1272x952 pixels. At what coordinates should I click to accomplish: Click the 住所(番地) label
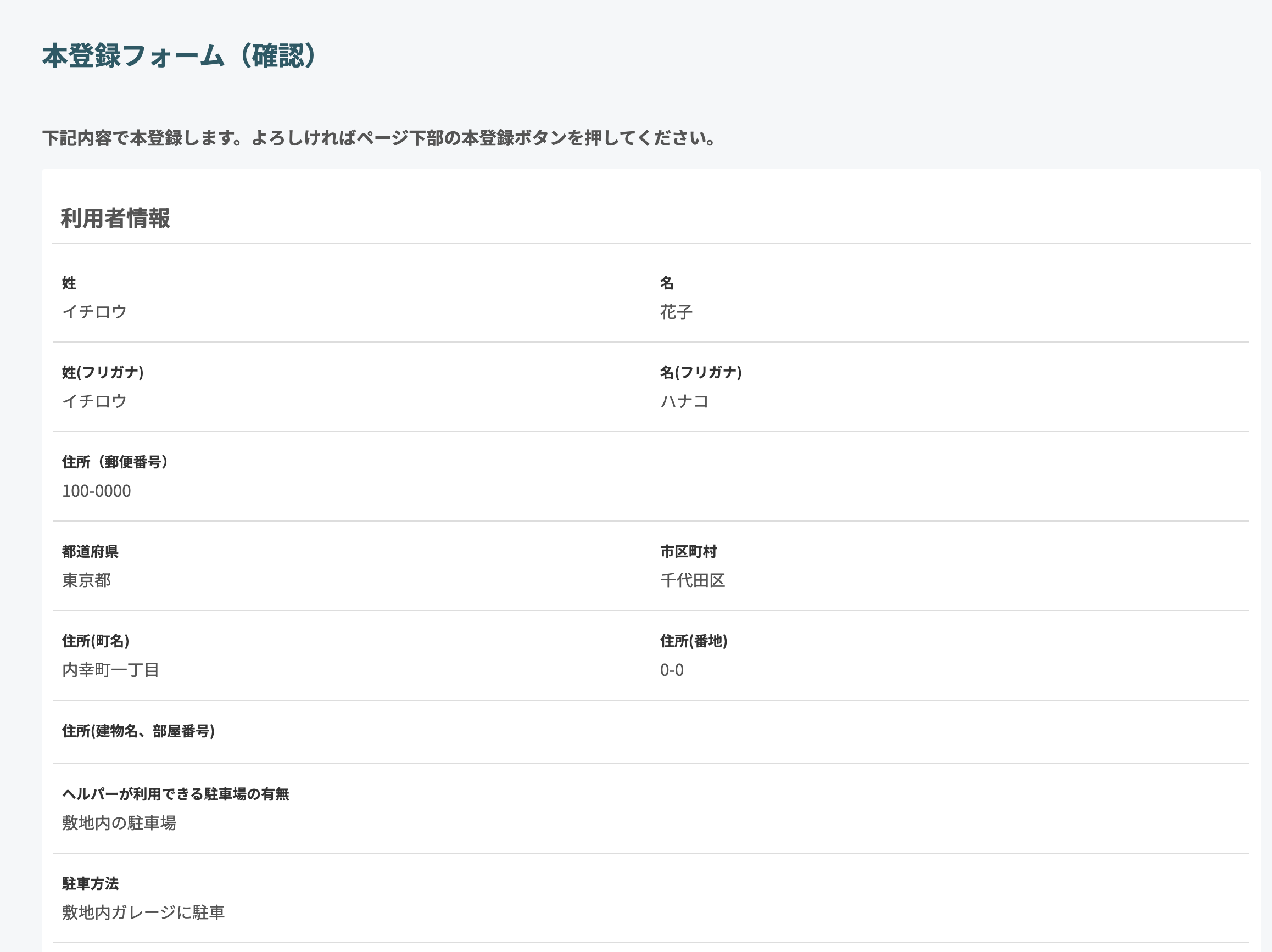pyautogui.click(x=694, y=641)
